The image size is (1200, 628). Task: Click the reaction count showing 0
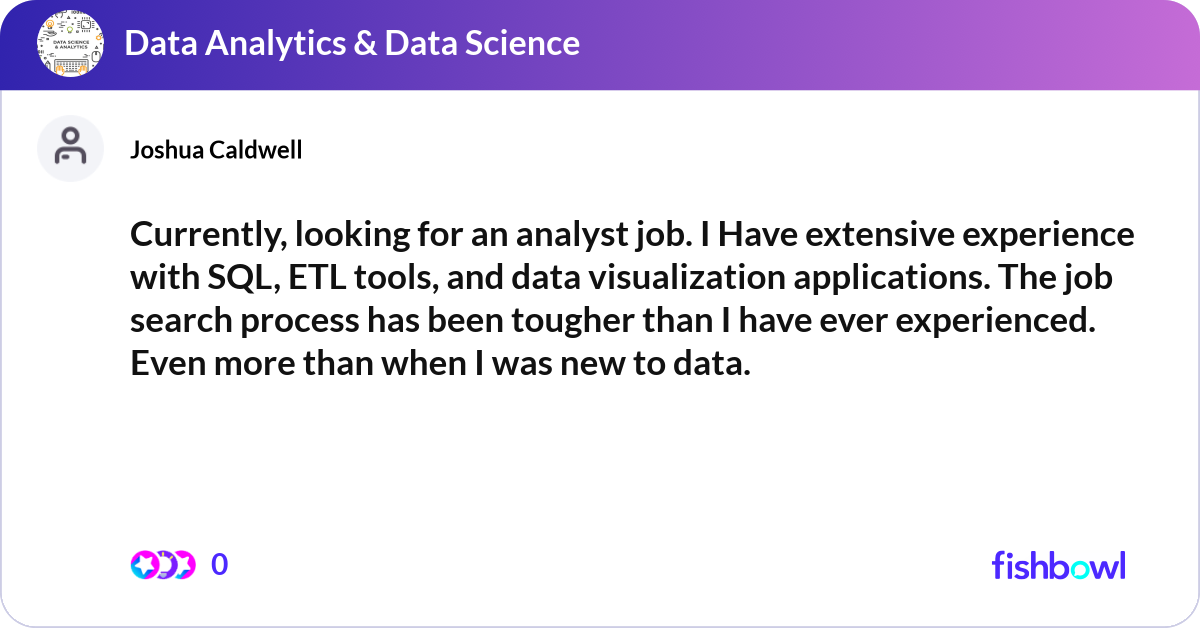(x=220, y=565)
